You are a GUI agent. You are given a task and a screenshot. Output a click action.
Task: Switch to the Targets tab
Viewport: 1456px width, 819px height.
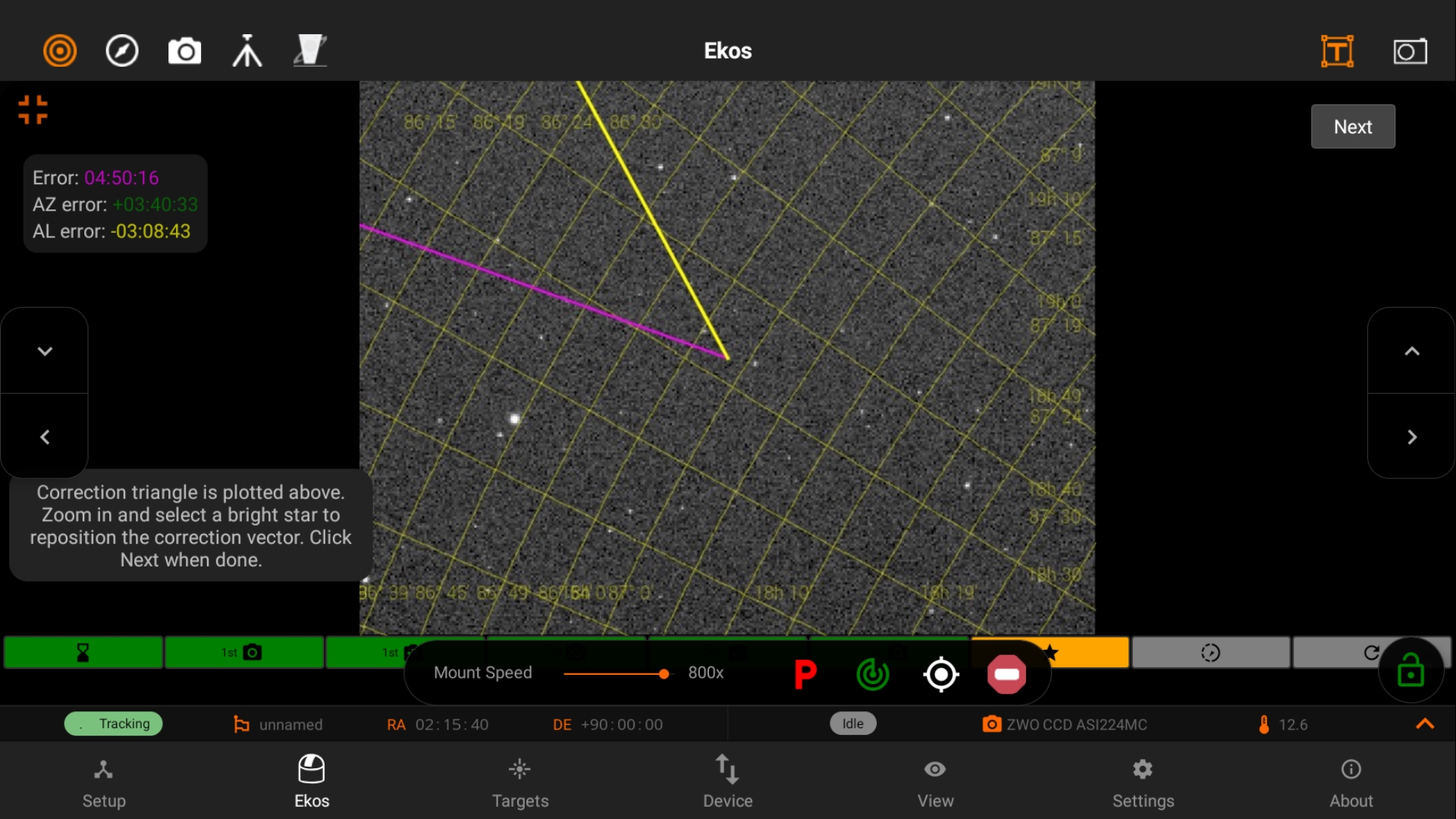pyautogui.click(x=519, y=782)
